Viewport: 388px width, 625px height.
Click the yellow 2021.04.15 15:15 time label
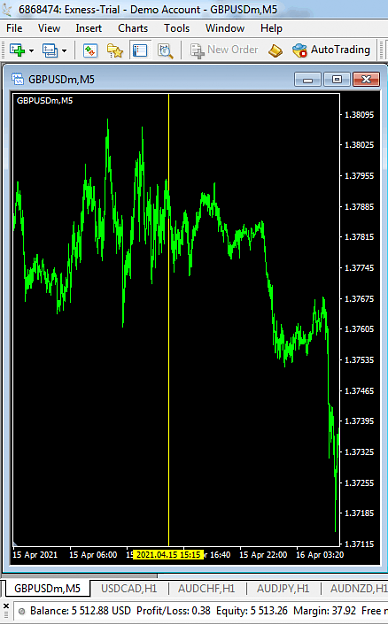tap(168, 555)
